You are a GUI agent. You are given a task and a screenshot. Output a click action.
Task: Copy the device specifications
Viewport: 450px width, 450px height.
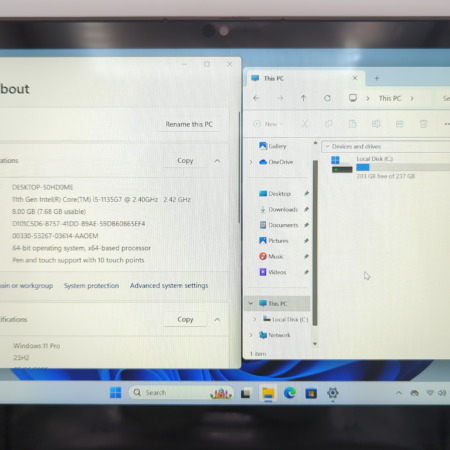coord(185,161)
